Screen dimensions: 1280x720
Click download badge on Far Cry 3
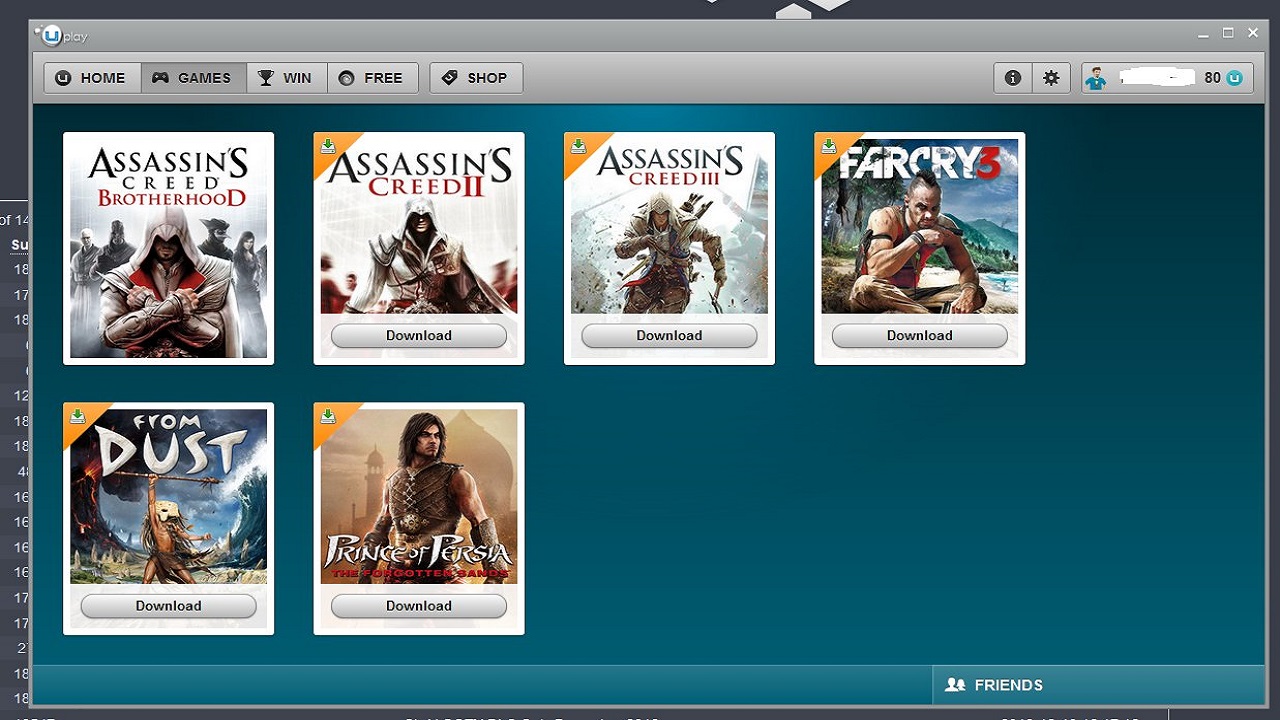tap(828, 147)
